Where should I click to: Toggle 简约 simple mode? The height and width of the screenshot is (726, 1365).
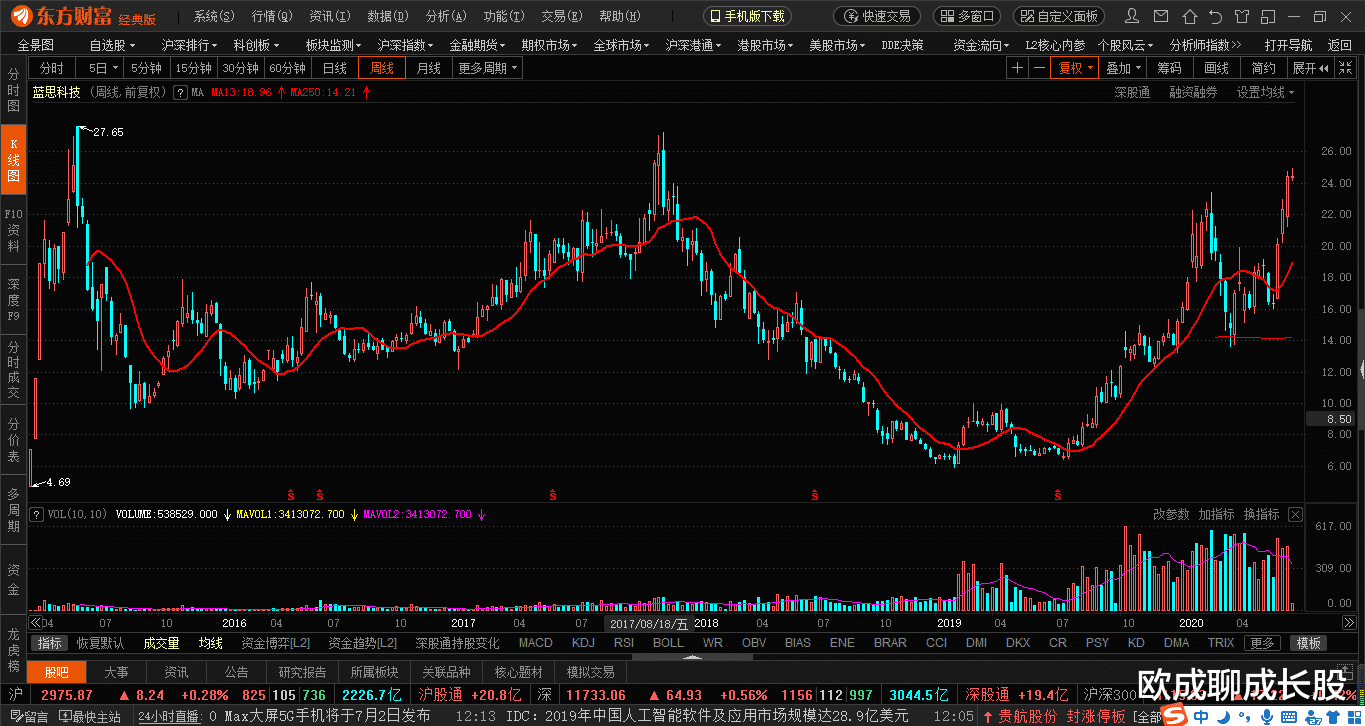pyautogui.click(x=1263, y=68)
